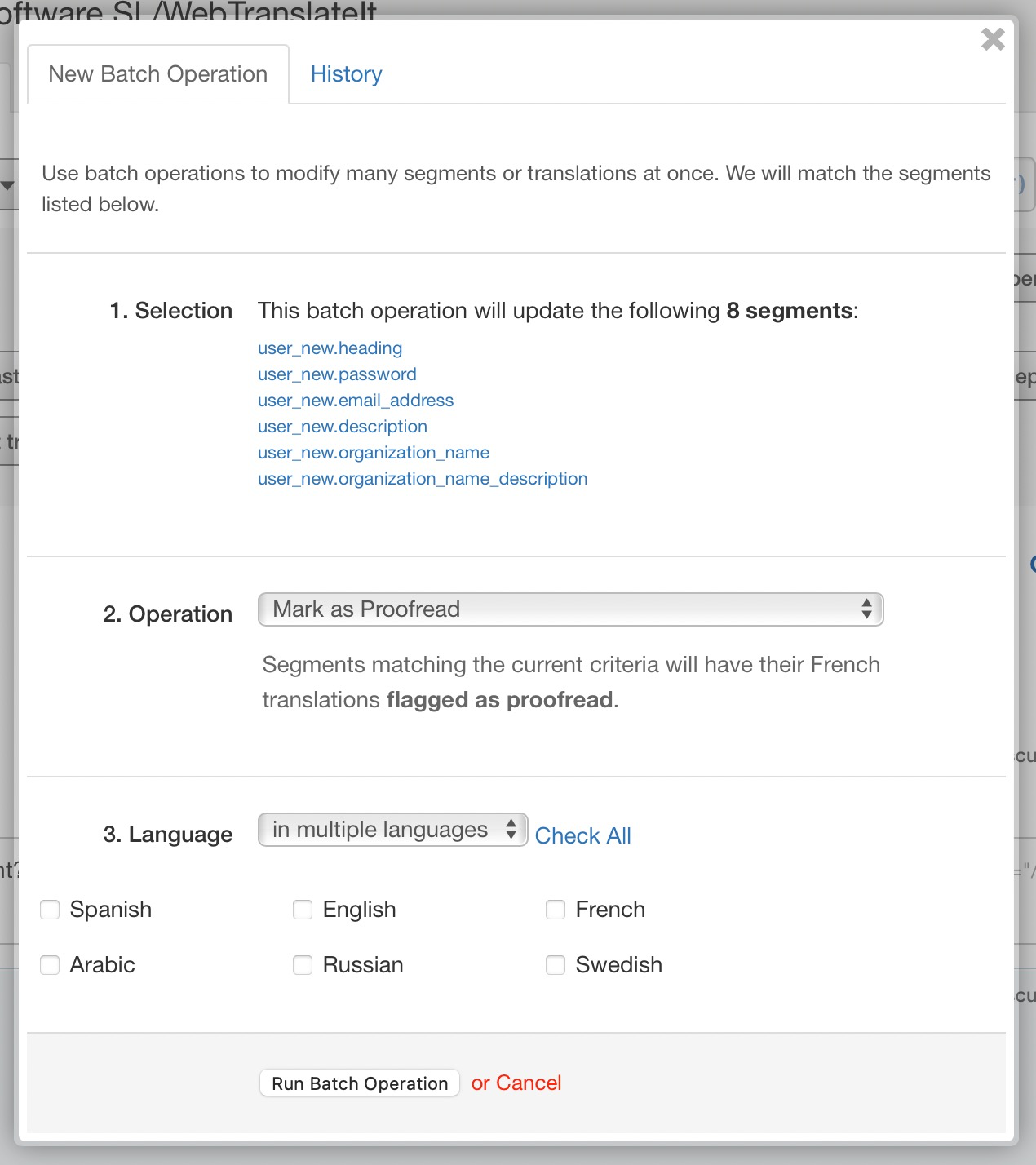1036x1165 pixels.
Task: Toggle the Russian language checkbox
Action: [303, 965]
